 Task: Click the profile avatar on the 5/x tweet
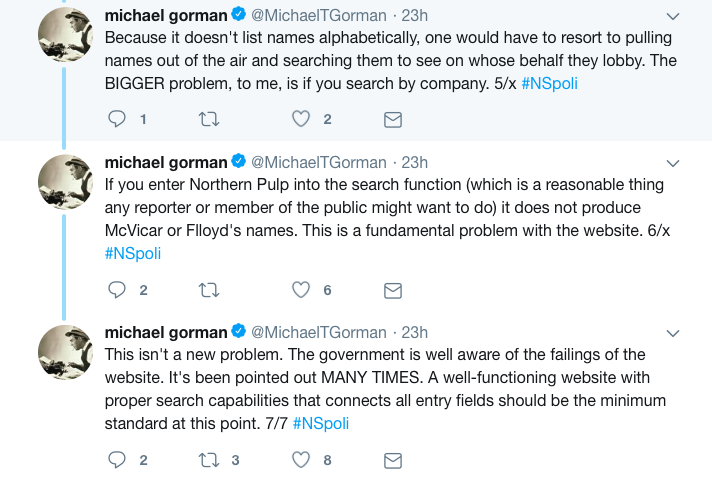65,33
